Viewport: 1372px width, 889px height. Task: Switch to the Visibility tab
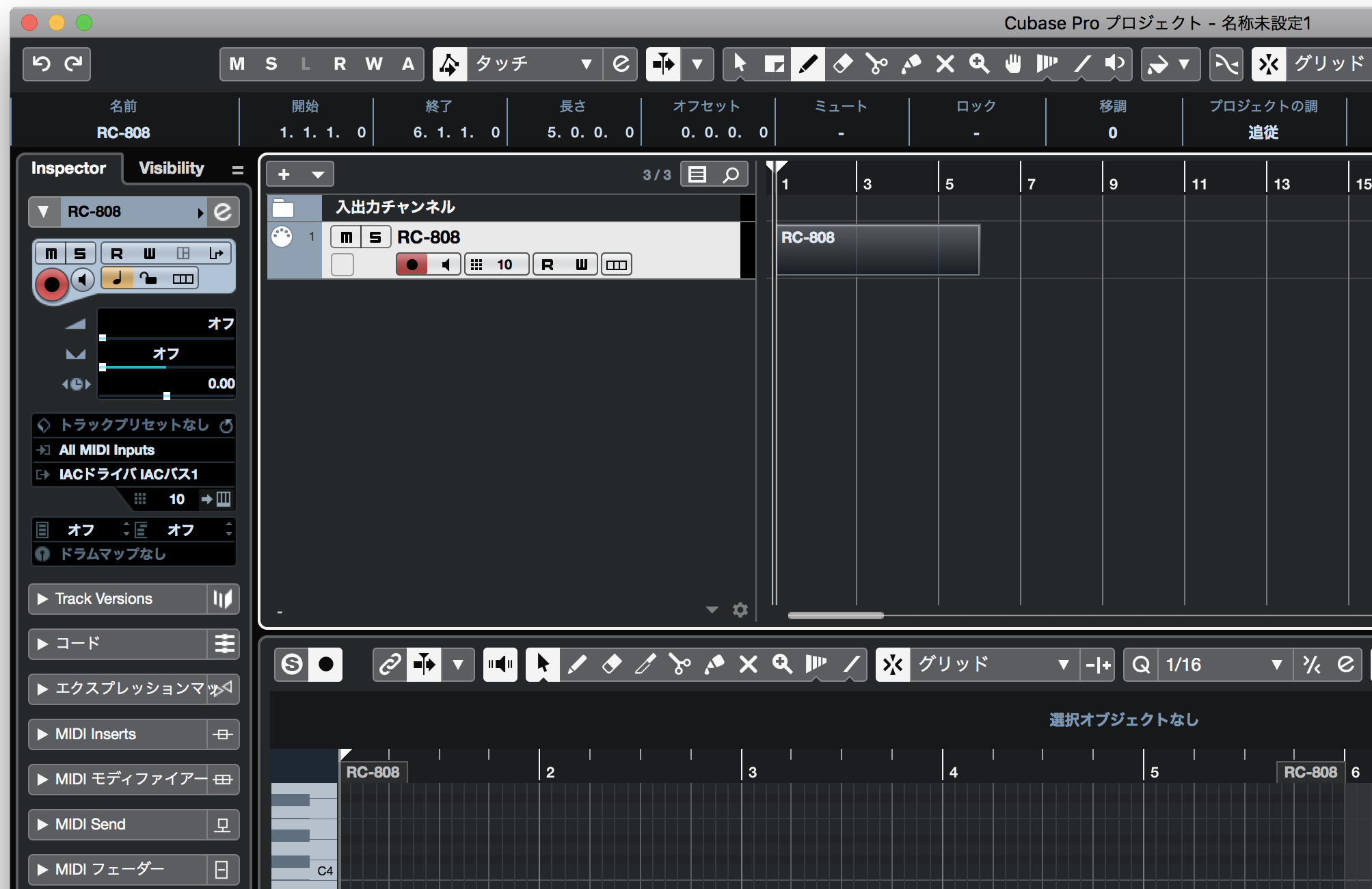point(172,168)
